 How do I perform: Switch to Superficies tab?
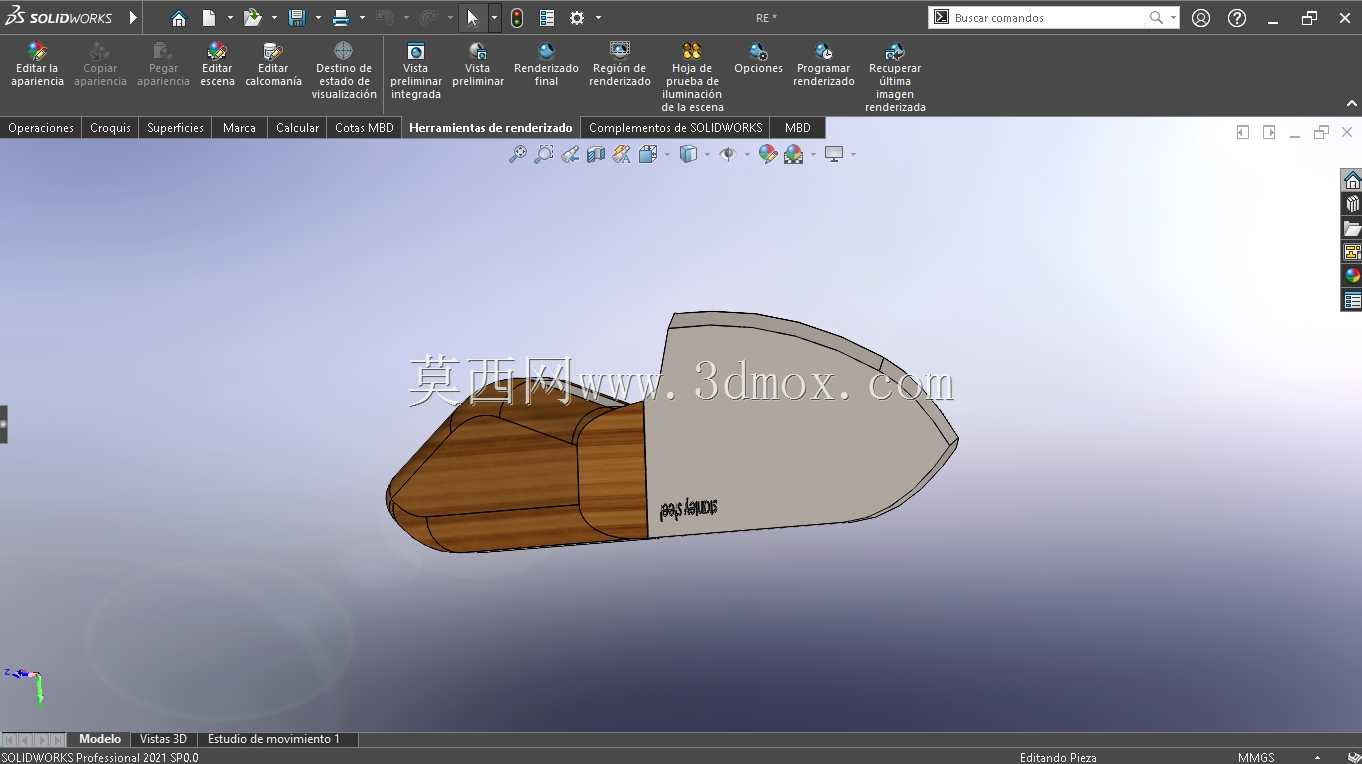[x=175, y=128]
